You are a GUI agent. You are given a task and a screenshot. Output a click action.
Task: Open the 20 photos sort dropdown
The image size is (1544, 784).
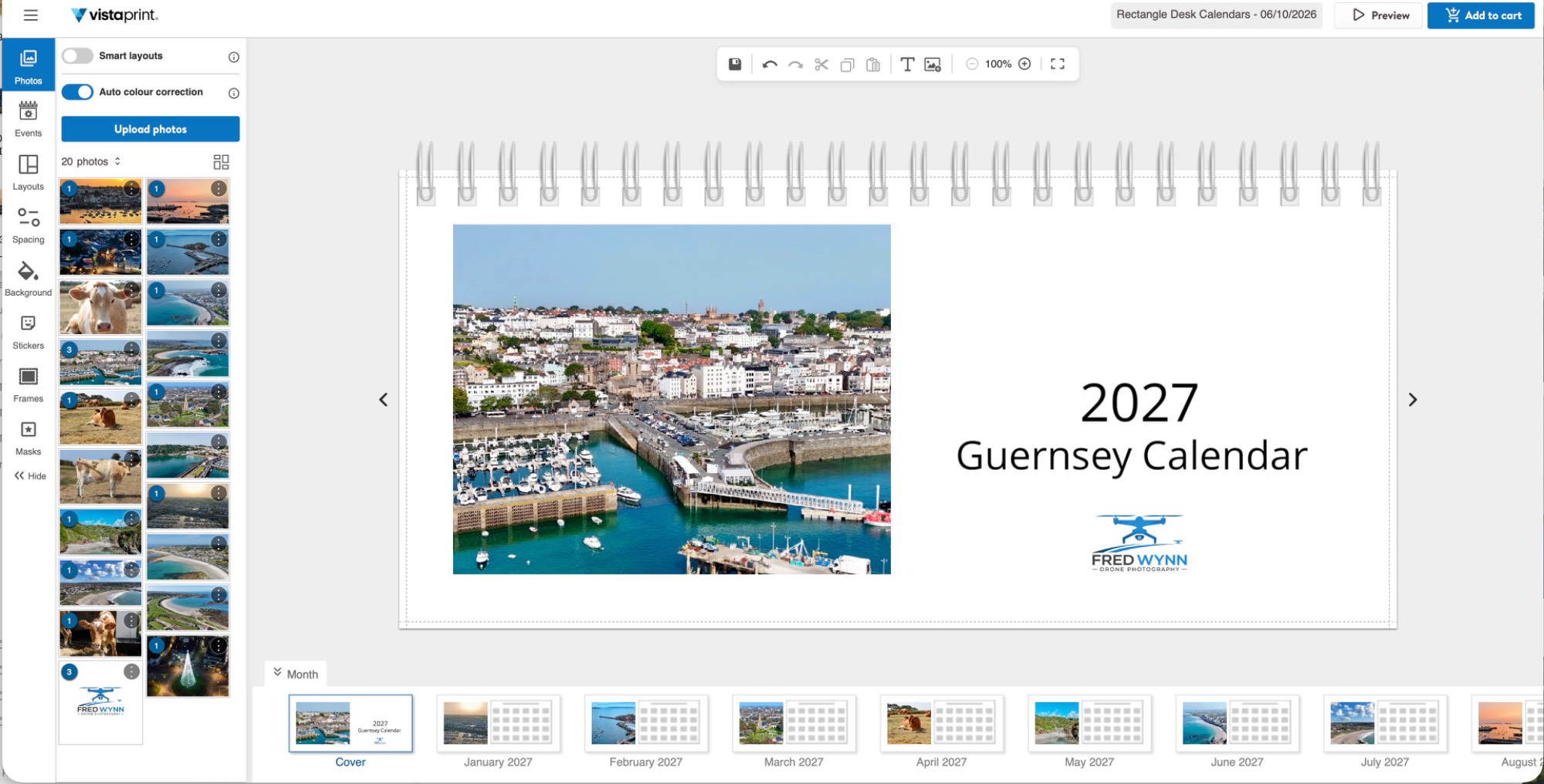tap(91, 161)
